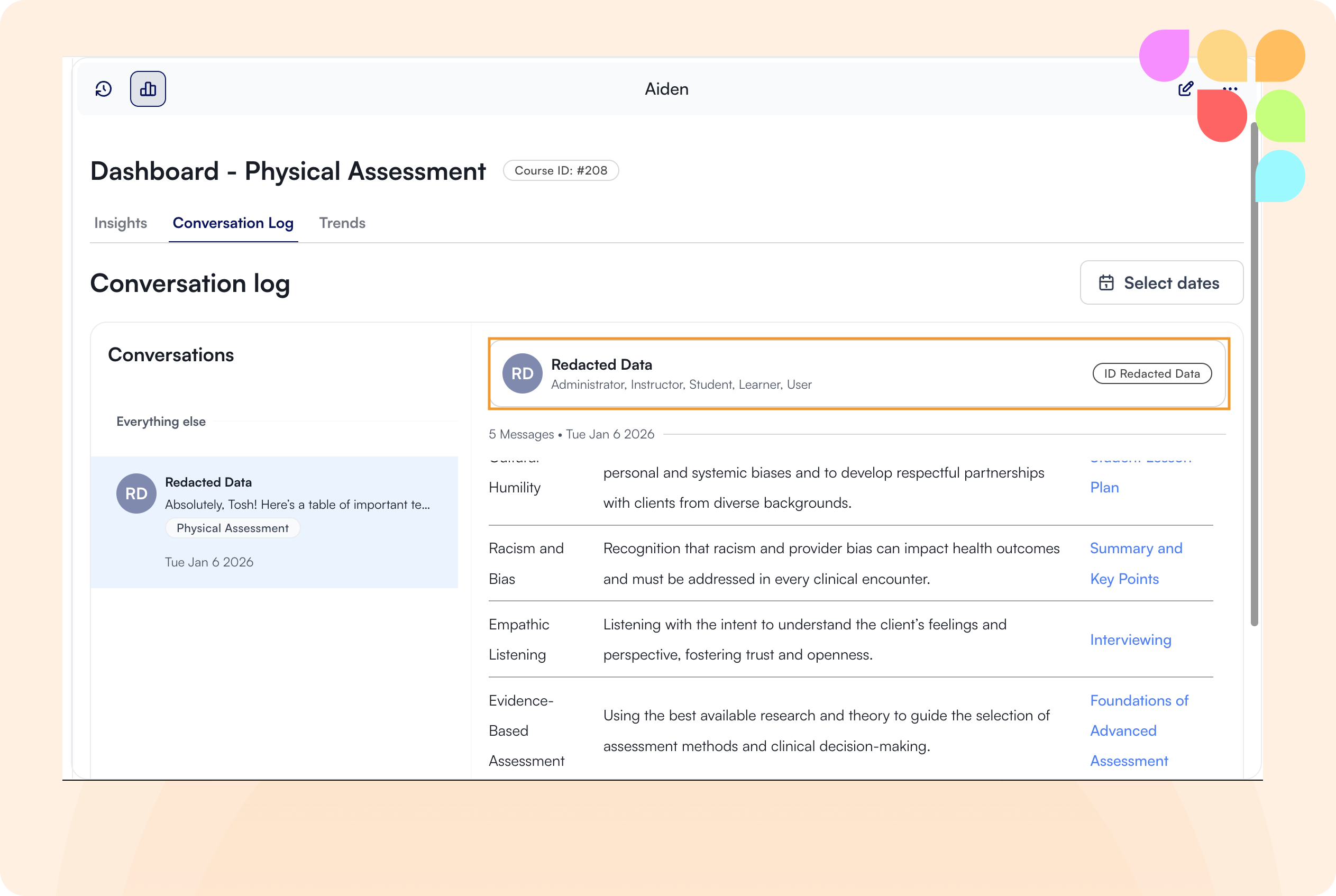Open the three-dot more options menu
The image size is (1336, 896).
pyautogui.click(x=1230, y=88)
